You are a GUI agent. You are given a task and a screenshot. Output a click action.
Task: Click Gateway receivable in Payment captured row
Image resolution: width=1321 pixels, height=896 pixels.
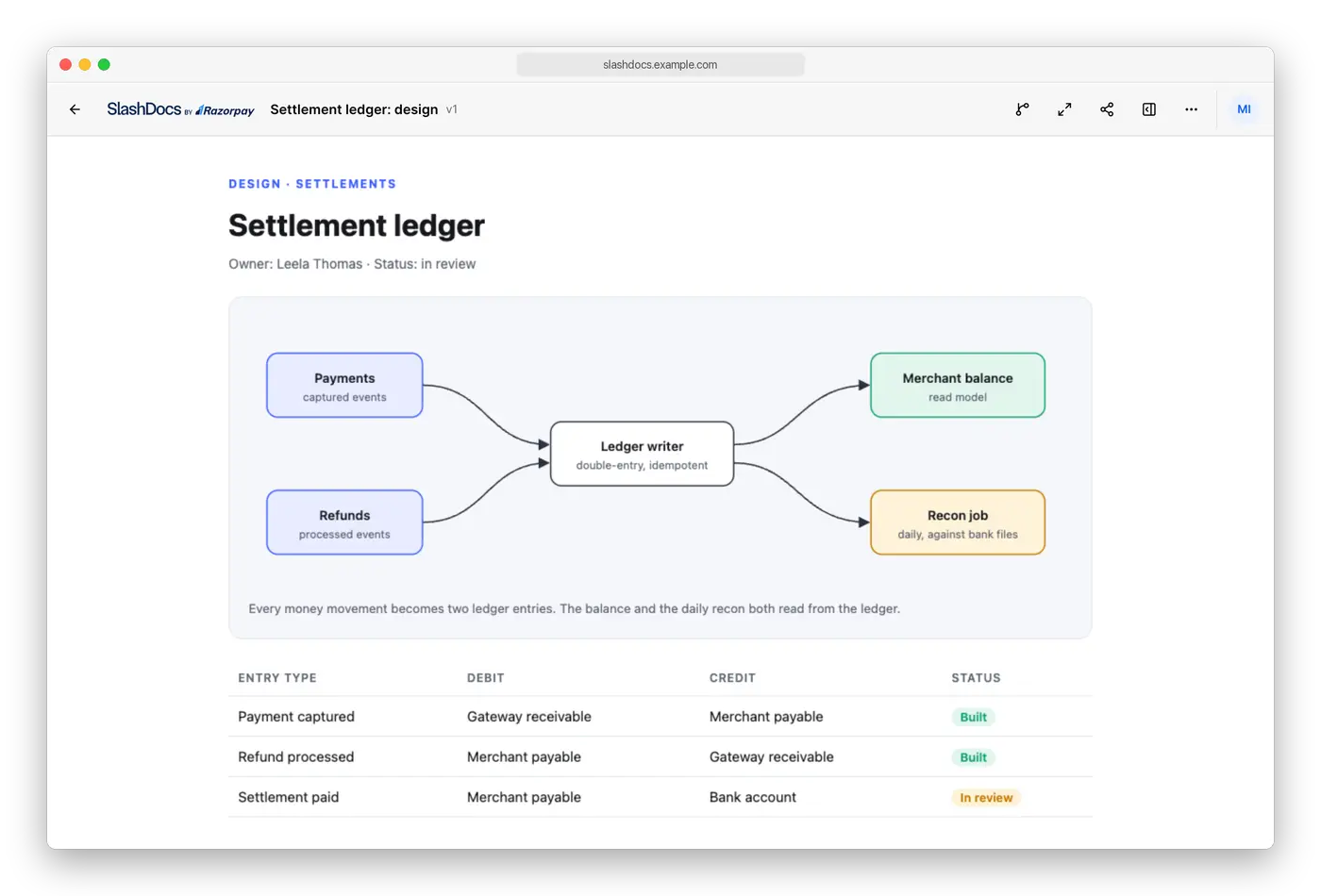pos(529,717)
